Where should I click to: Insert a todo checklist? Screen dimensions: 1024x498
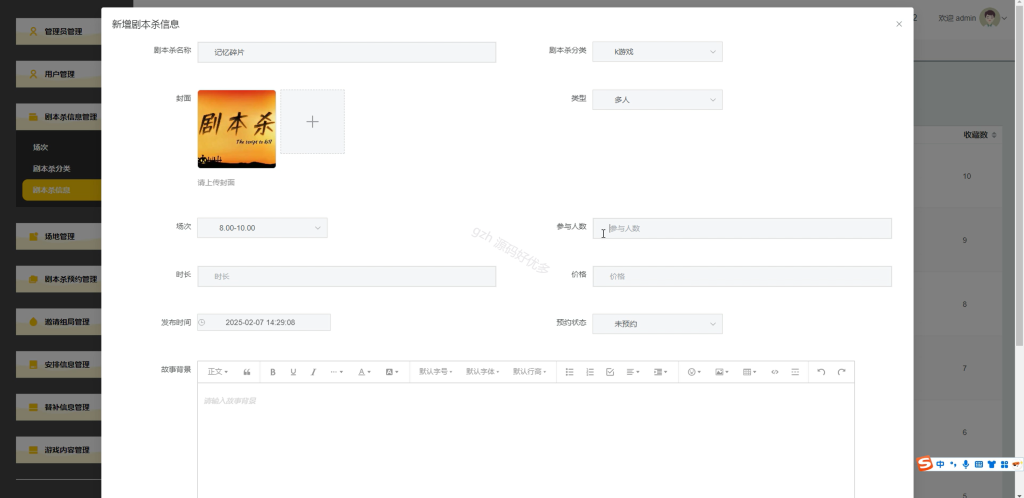610,372
